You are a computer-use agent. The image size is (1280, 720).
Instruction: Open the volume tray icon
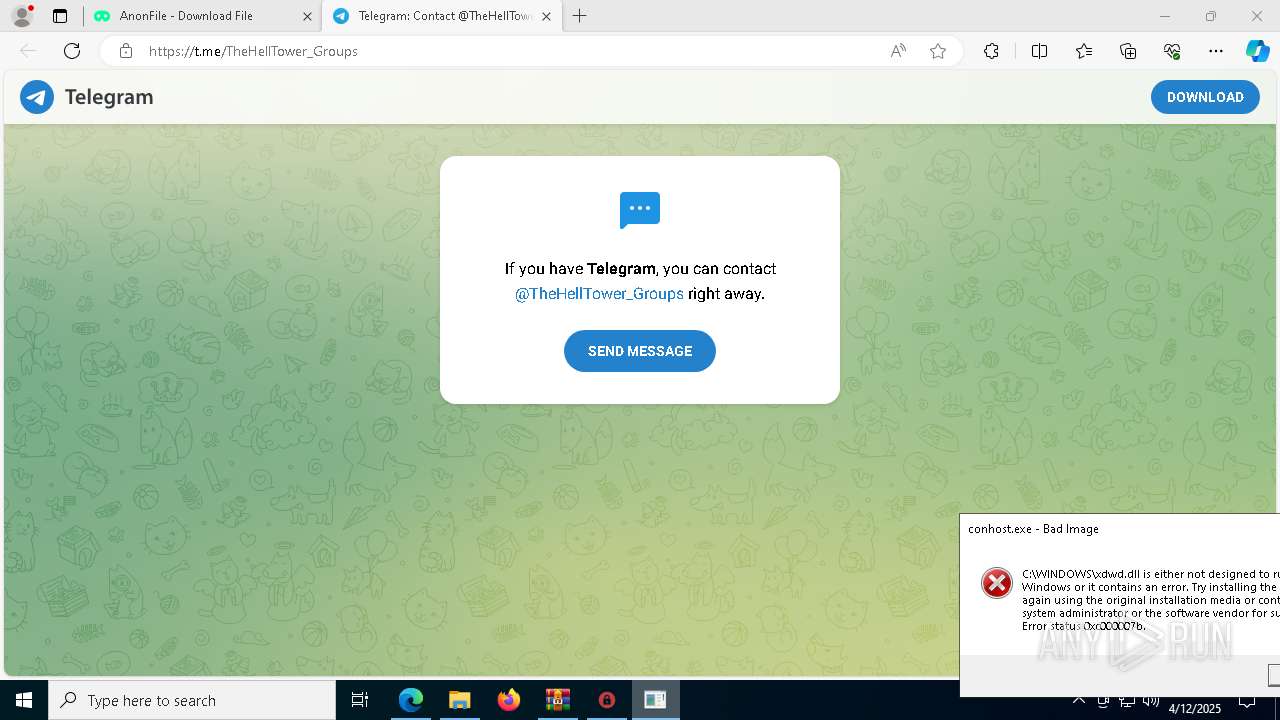1151,700
